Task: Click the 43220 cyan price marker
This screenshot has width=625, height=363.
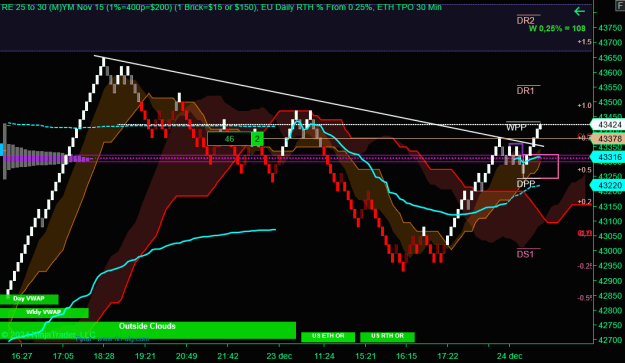Action: 607,185
